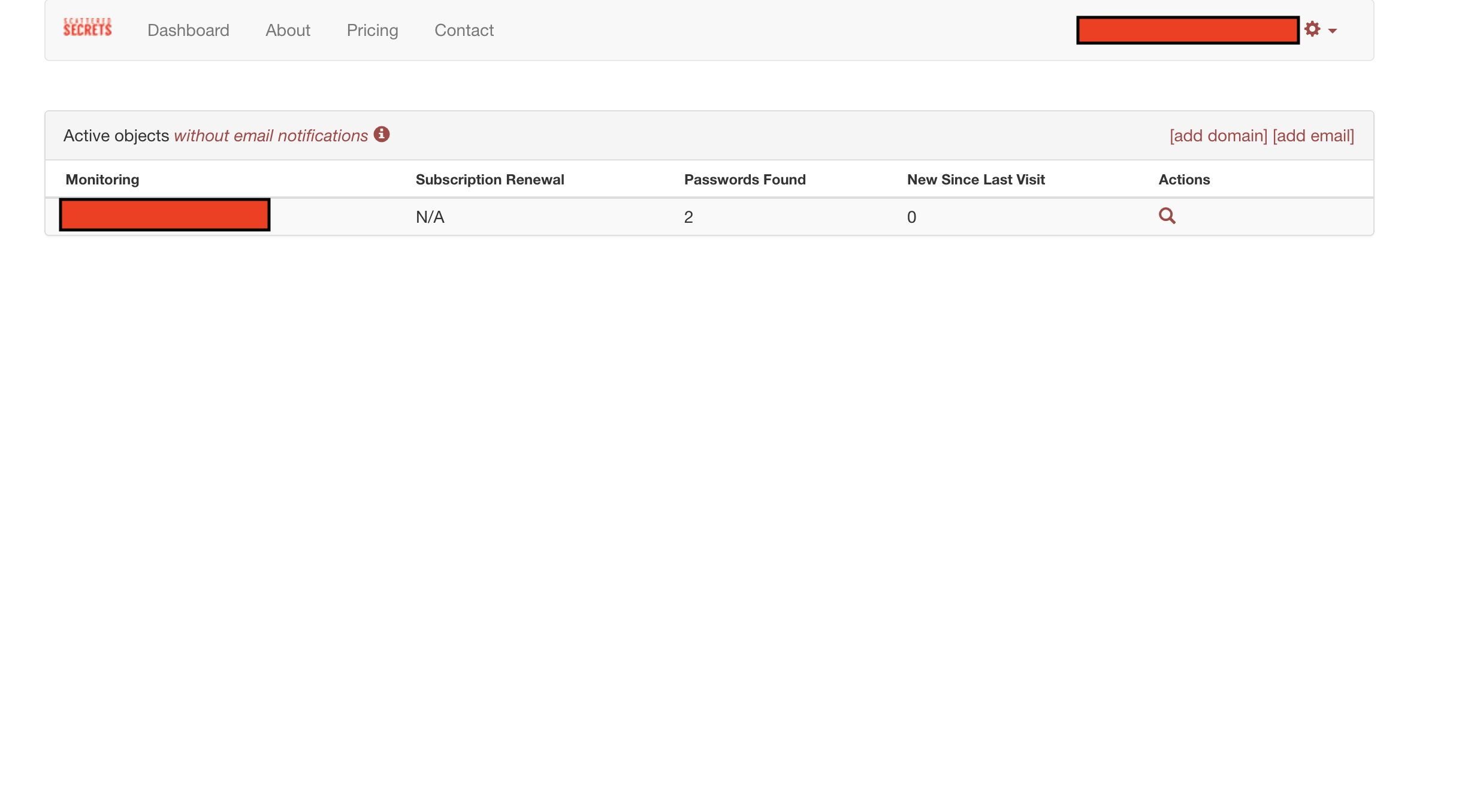Expand the caret dropdown beside the gear
1474x812 pixels.
[x=1333, y=31]
